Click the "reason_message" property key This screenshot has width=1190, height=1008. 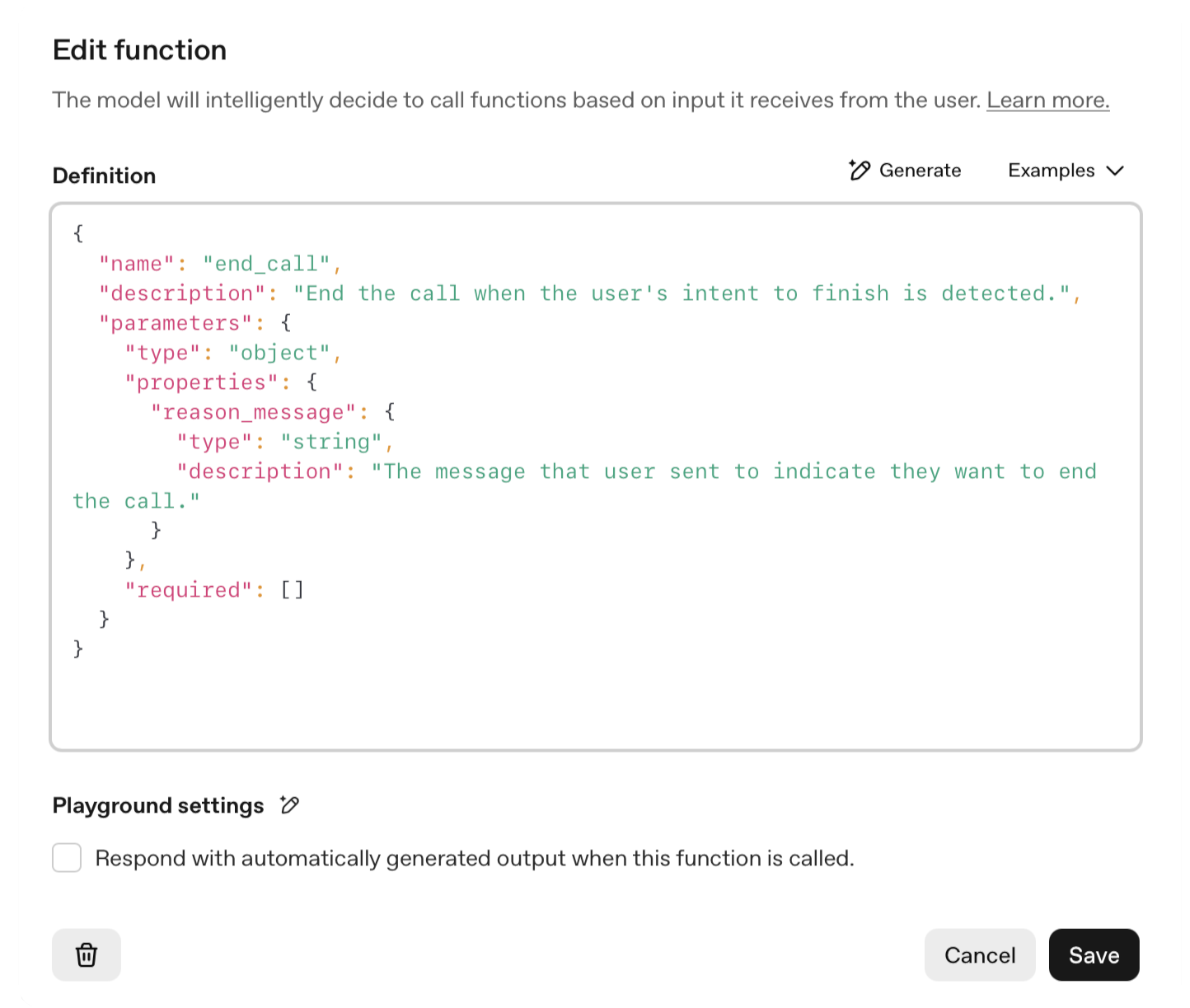pyautogui.click(x=254, y=412)
